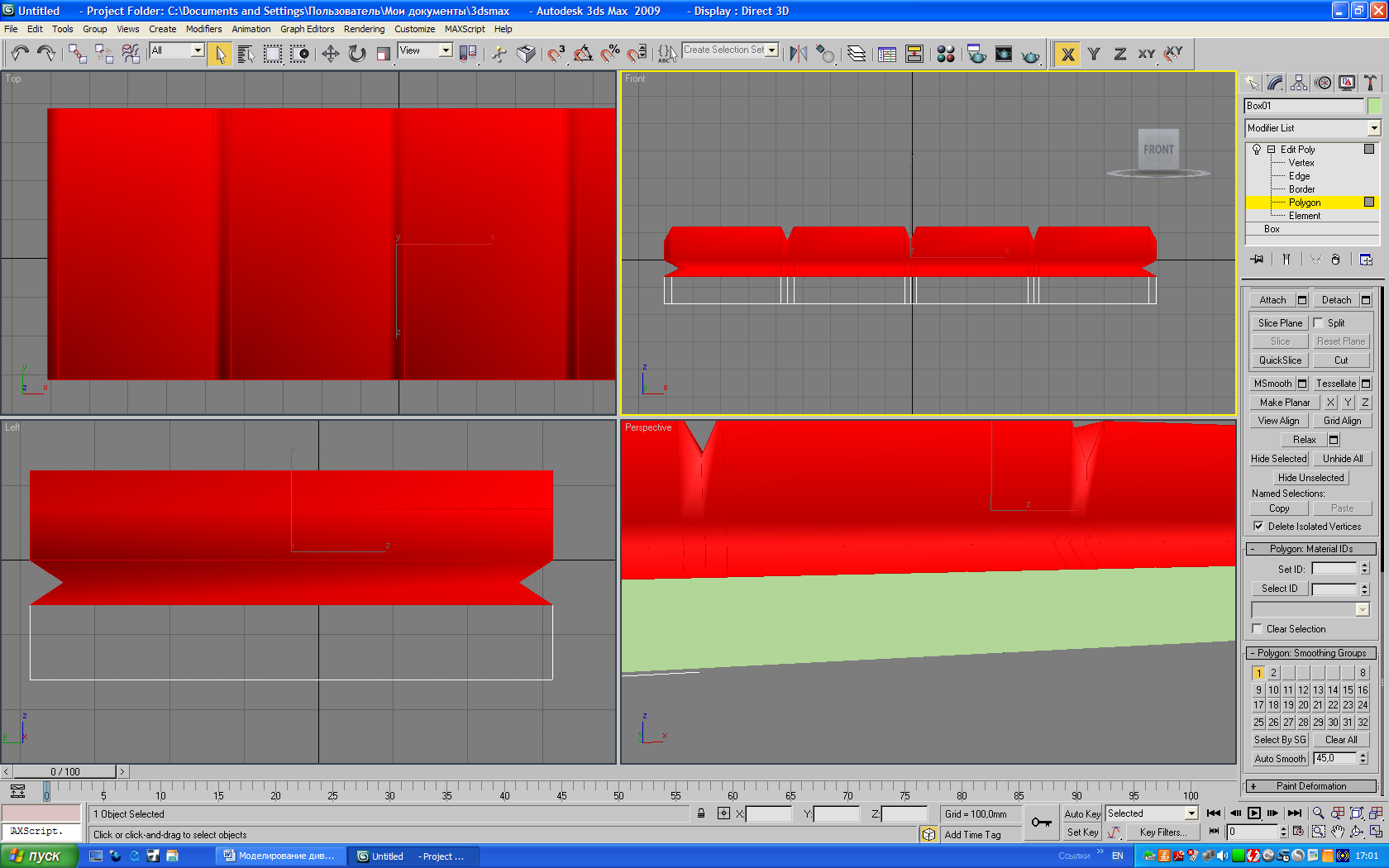Open Key Filters dialog
The height and width of the screenshot is (868, 1389).
1162,832
